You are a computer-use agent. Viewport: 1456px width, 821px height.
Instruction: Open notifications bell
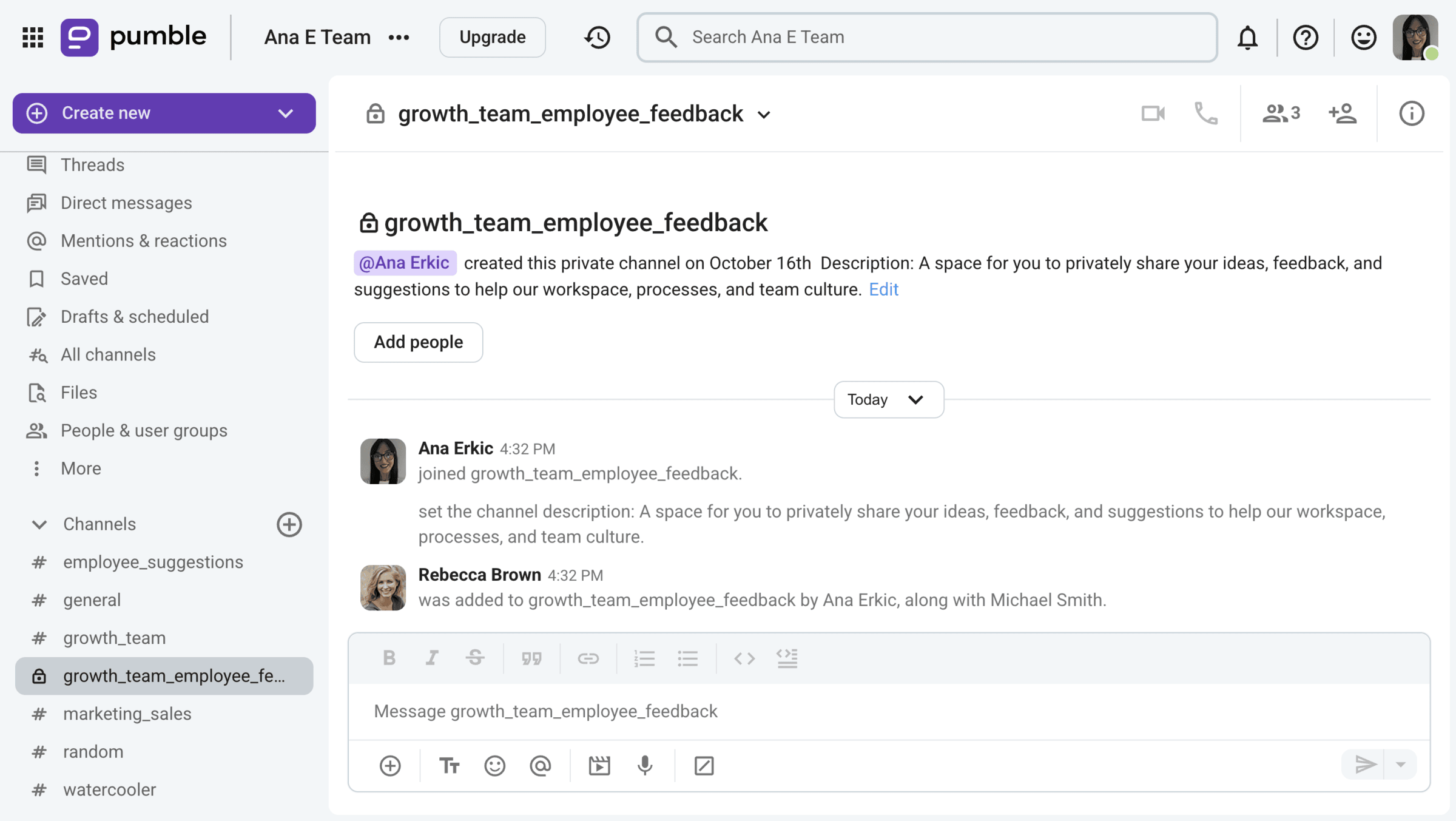[x=1247, y=38]
